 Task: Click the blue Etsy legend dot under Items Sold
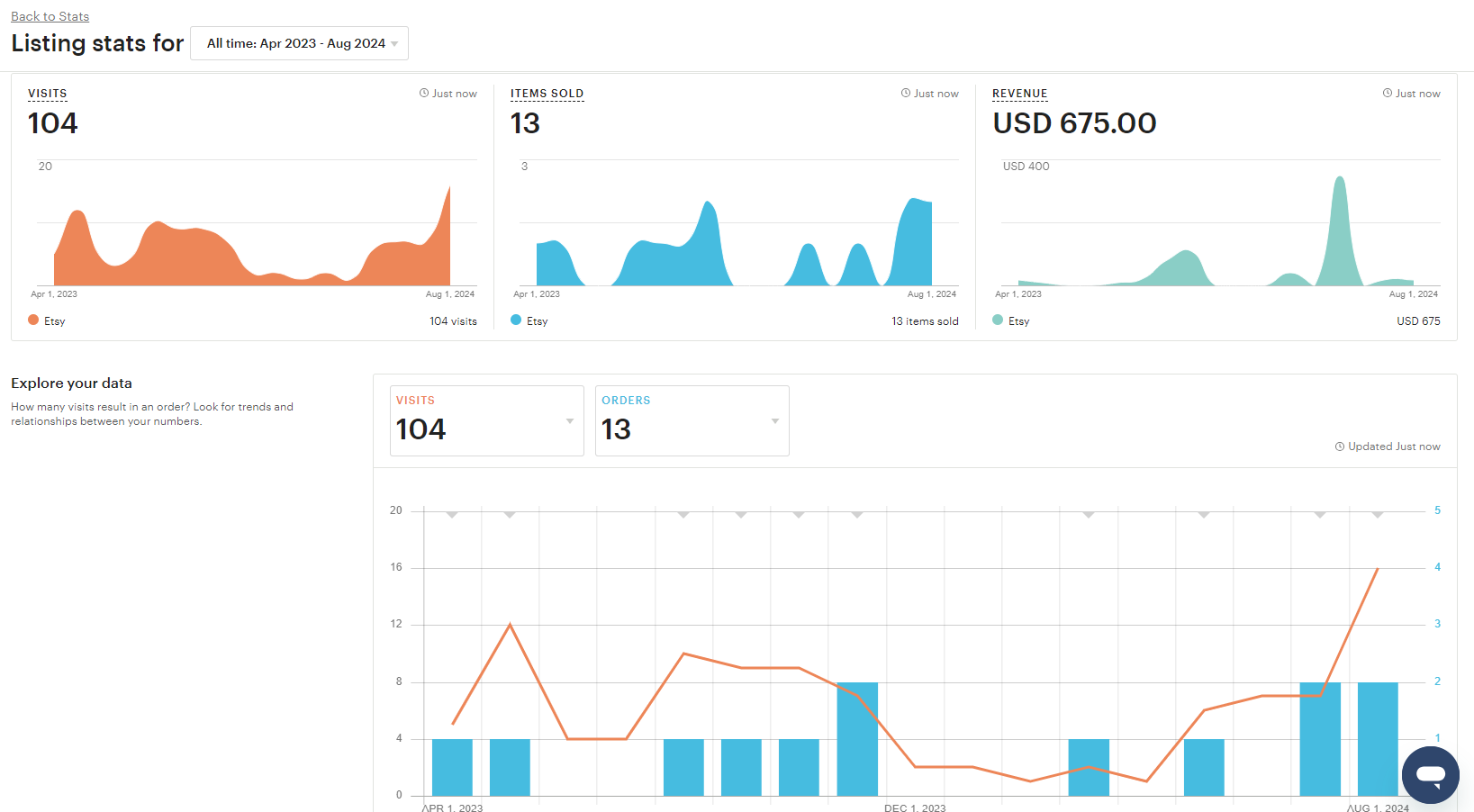pos(516,320)
